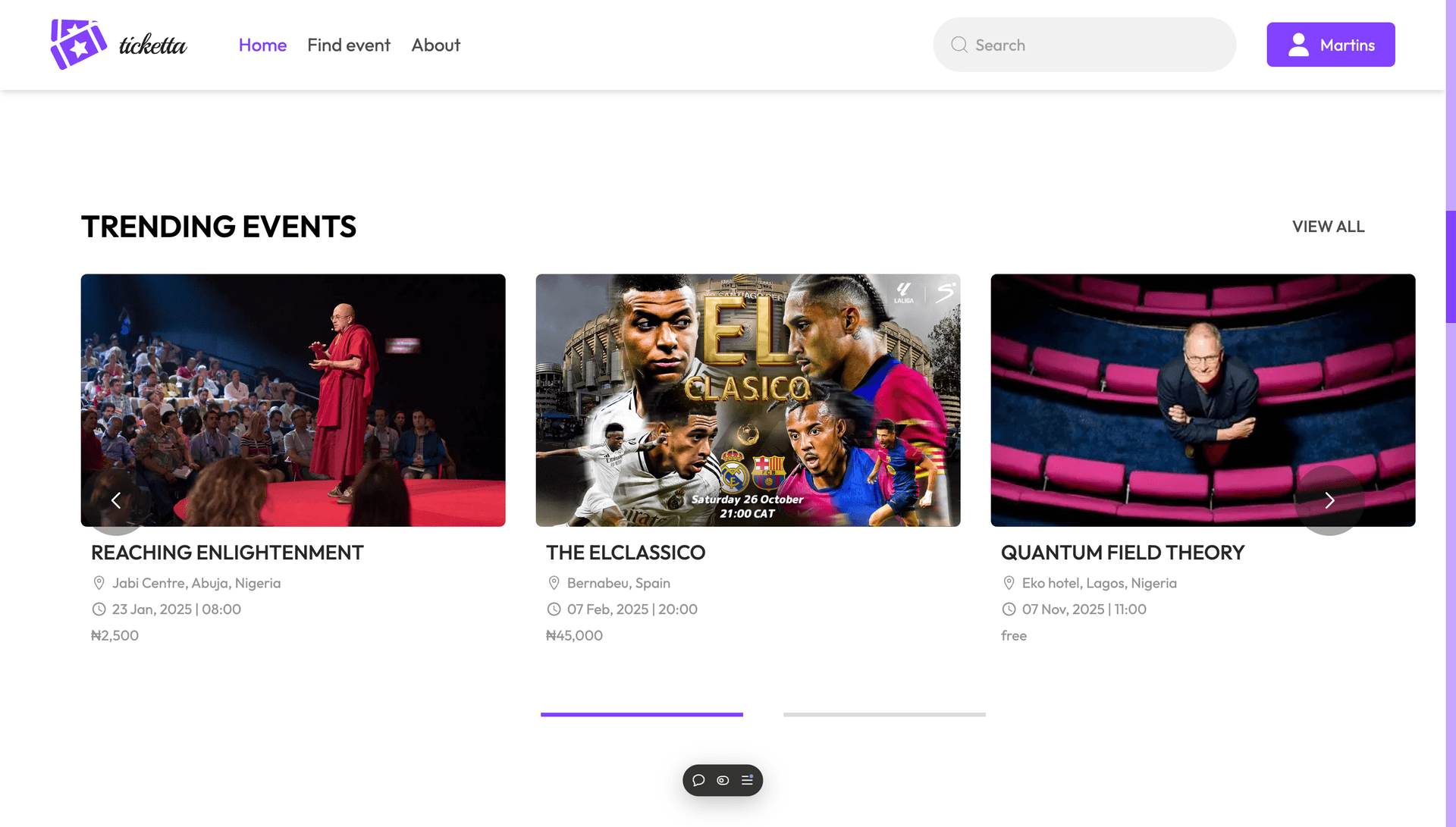Click the user avatar icon beside Martins
This screenshot has height=827, width=1456.
click(1298, 45)
